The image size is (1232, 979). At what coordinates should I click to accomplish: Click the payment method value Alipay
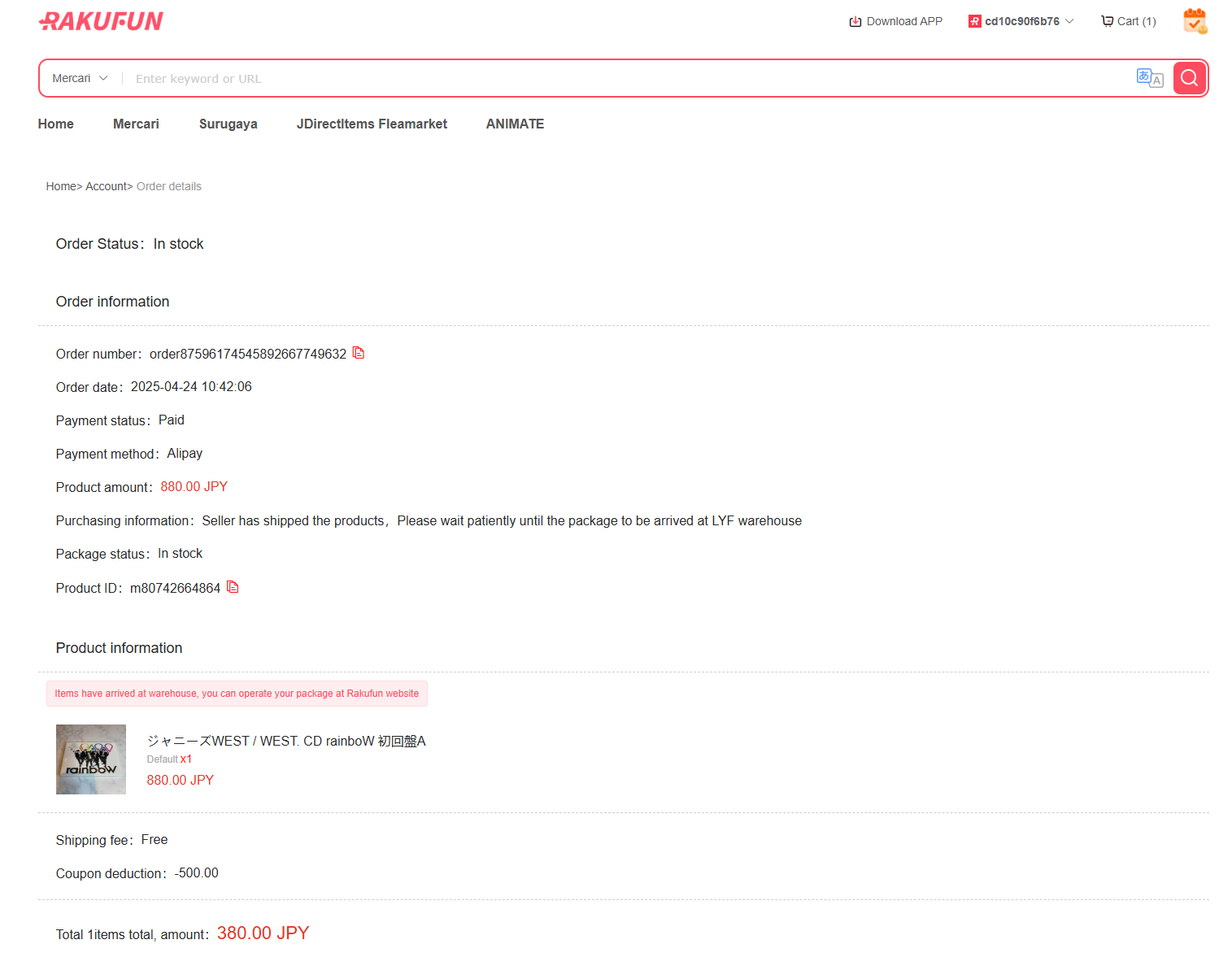pos(185,454)
